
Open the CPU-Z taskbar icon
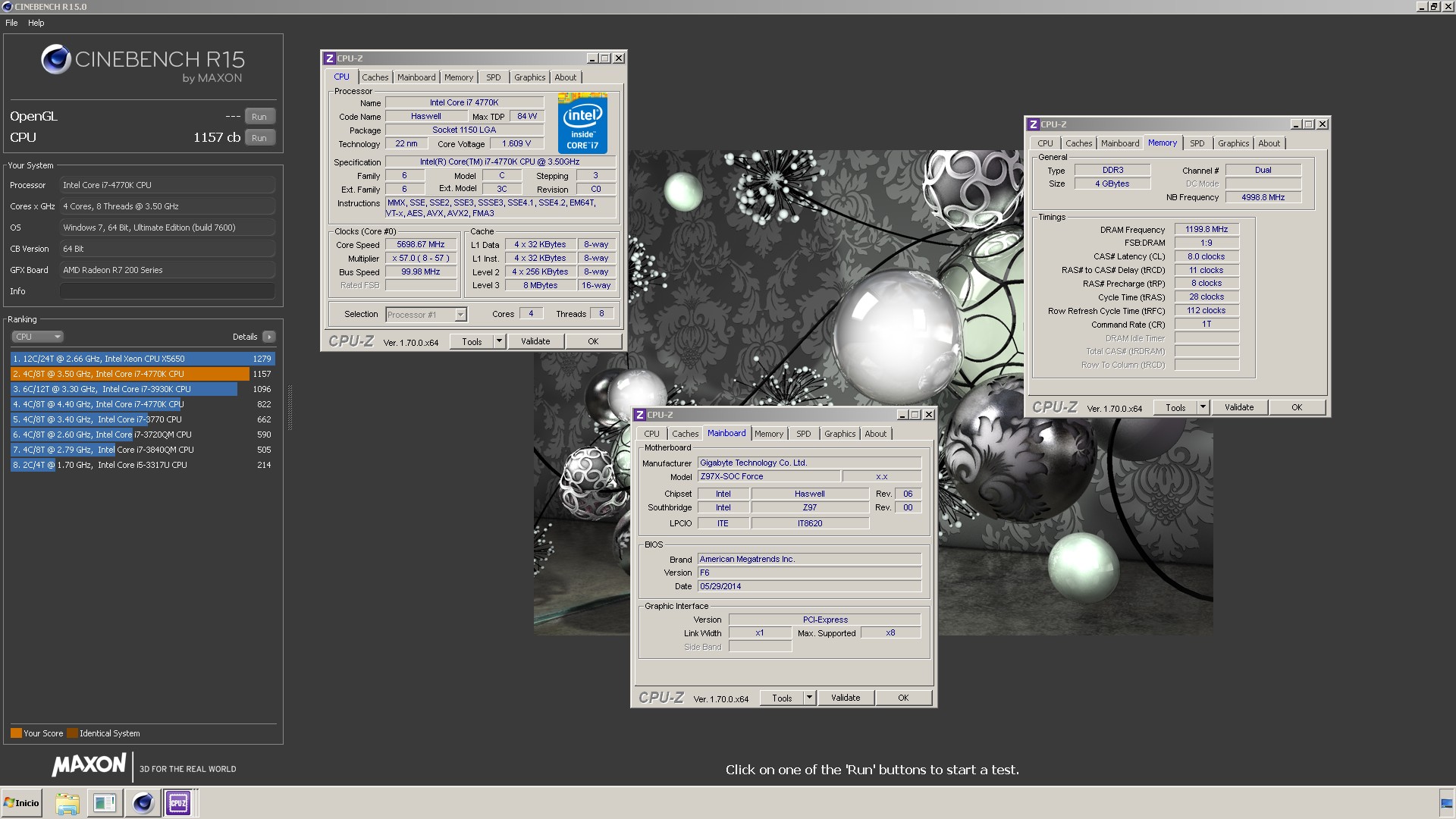tap(179, 803)
